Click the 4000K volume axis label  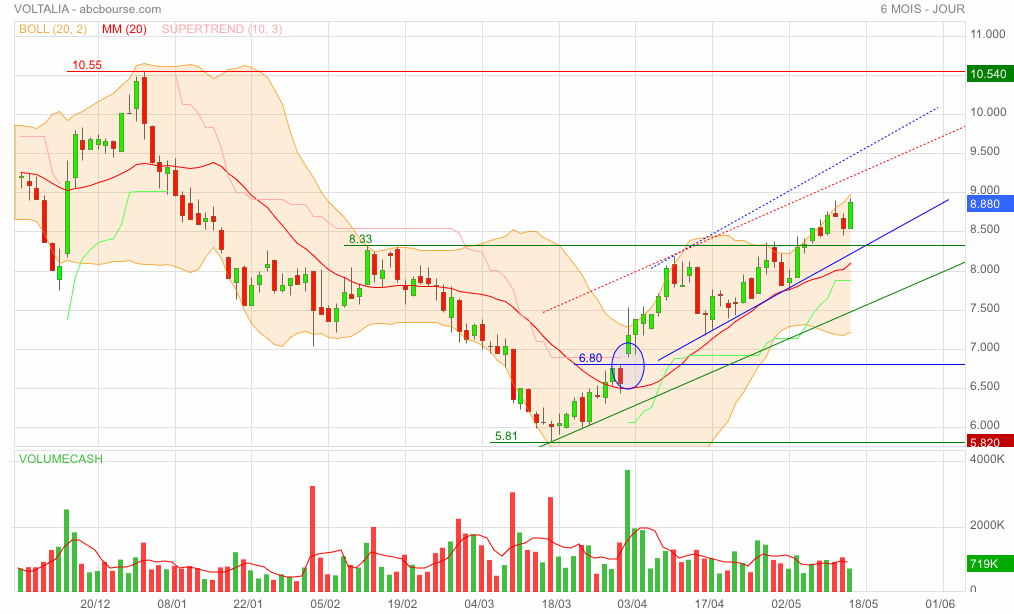(987, 459)
